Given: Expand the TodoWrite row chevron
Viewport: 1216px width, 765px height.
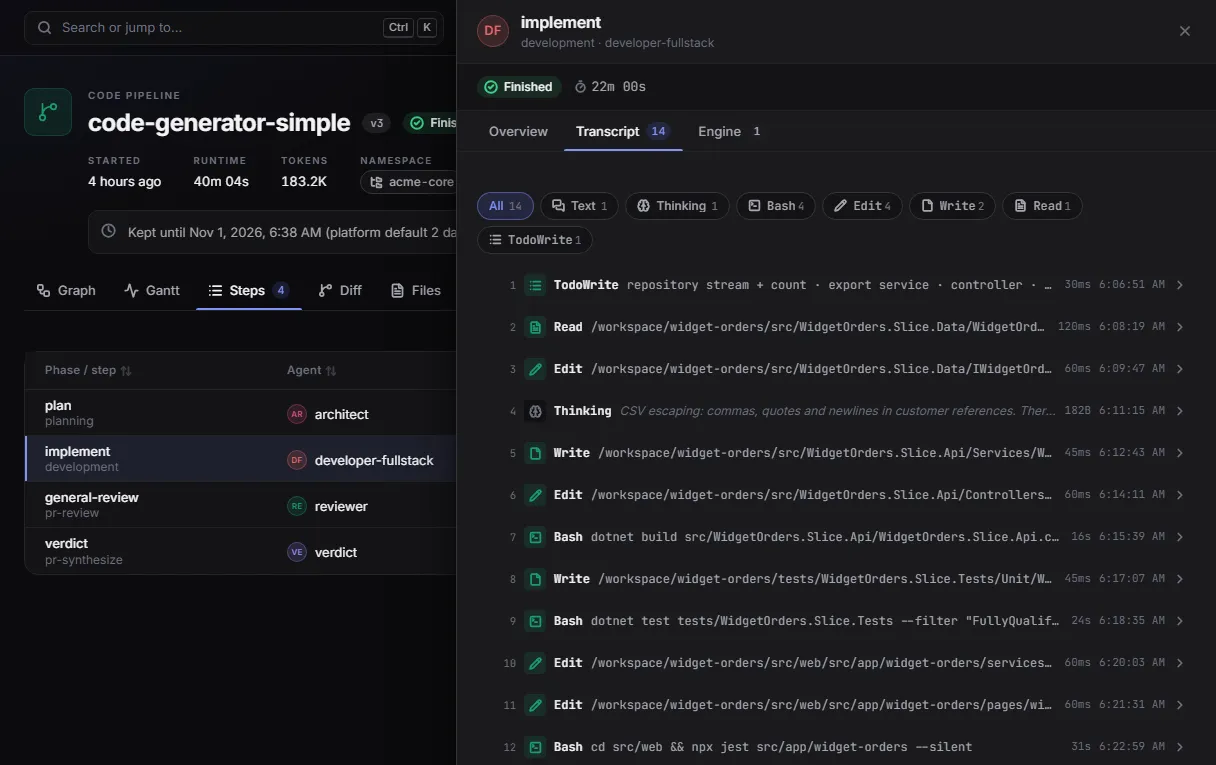Looking at the screenshot, I should (1180, 285).
